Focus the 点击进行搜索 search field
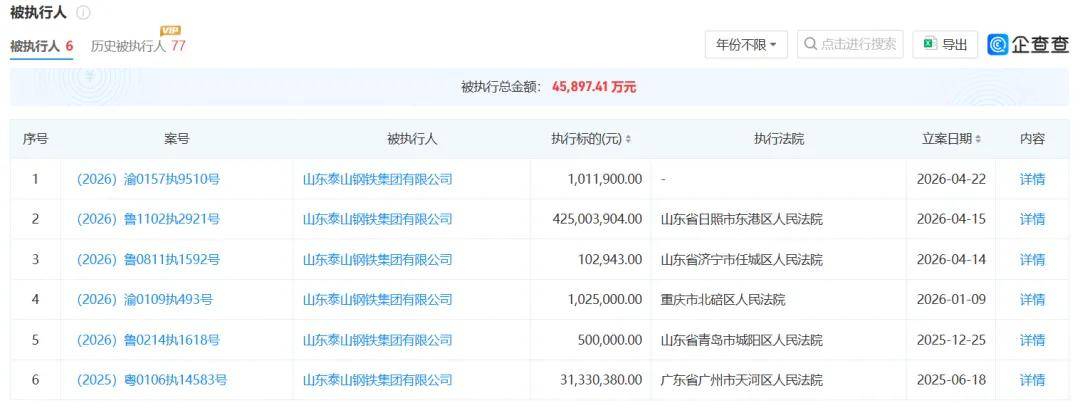 pyautogui.click(x=851, y=44)
